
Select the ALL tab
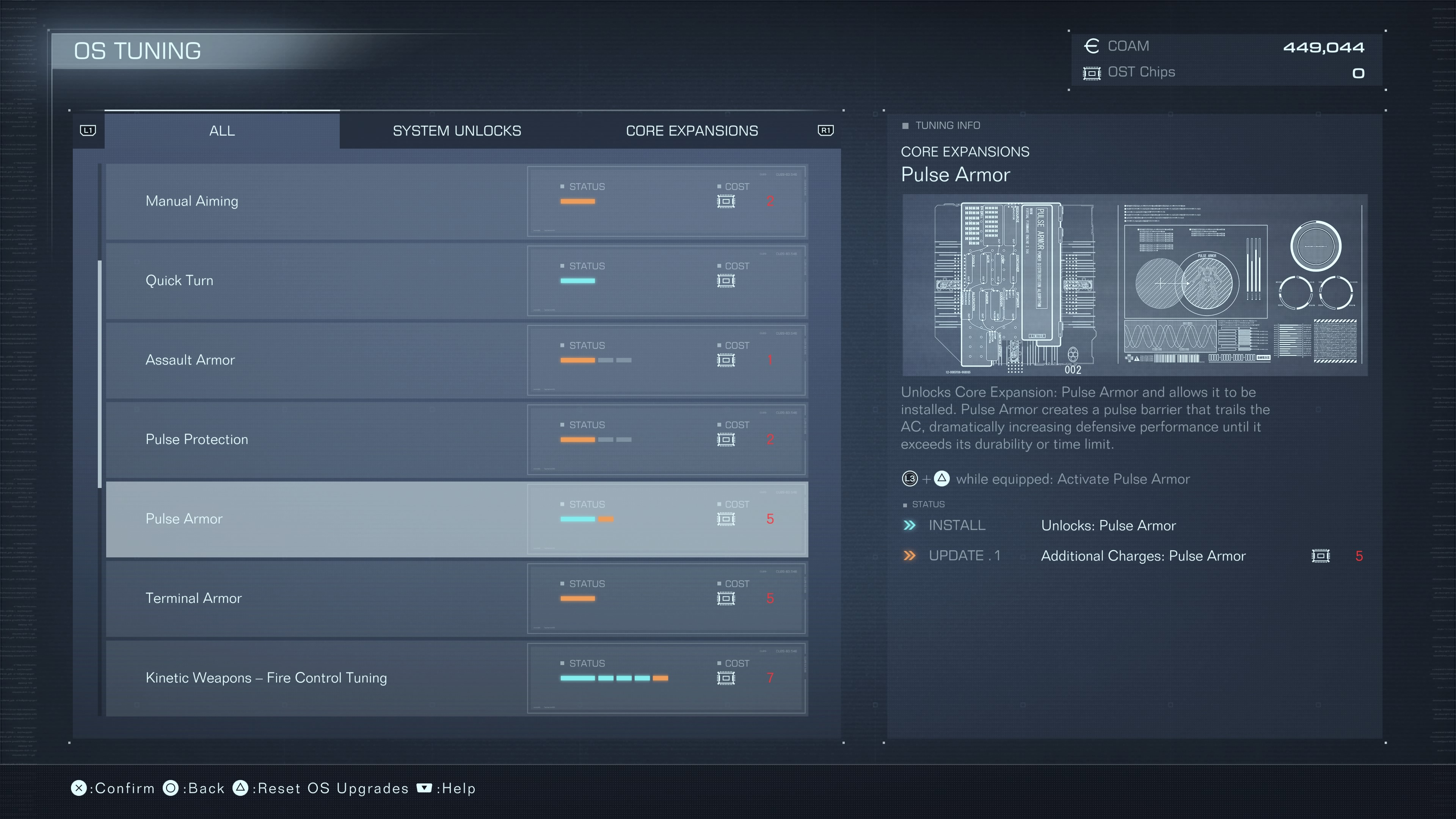[x=221, y=130]
